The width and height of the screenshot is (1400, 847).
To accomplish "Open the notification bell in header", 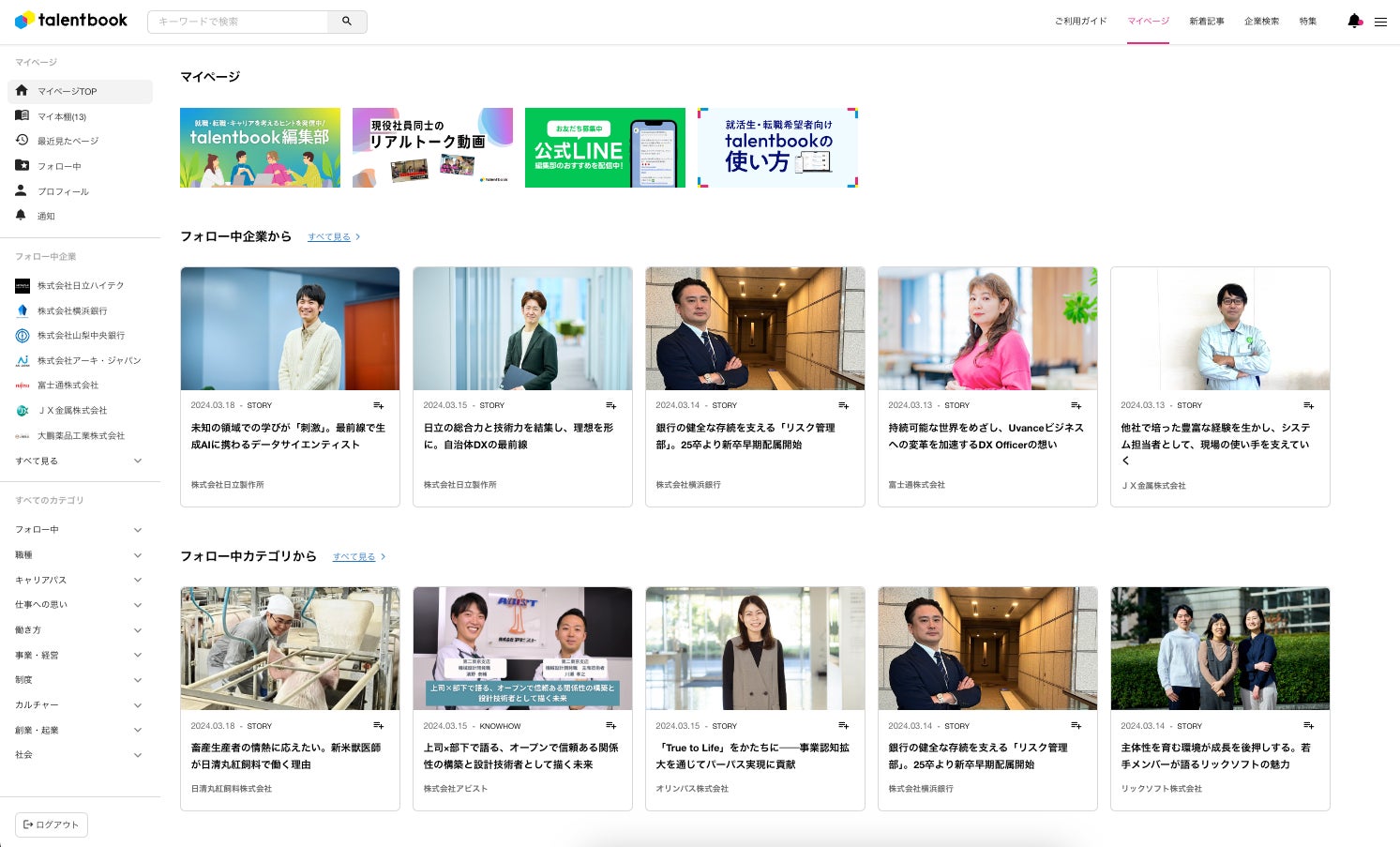I will click(x=1354, y=21).
